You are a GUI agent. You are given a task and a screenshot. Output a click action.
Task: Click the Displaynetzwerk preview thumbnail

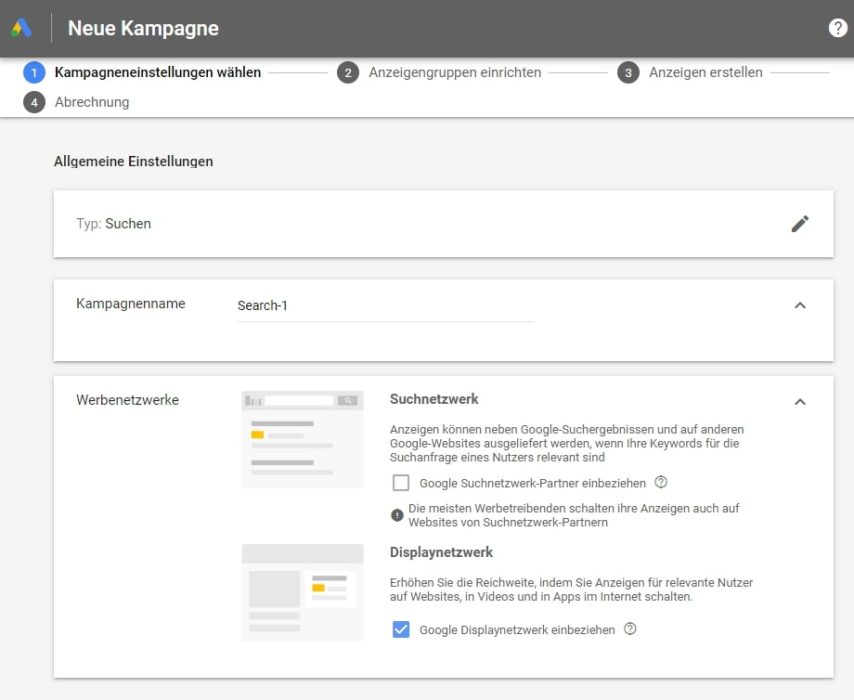302,592
